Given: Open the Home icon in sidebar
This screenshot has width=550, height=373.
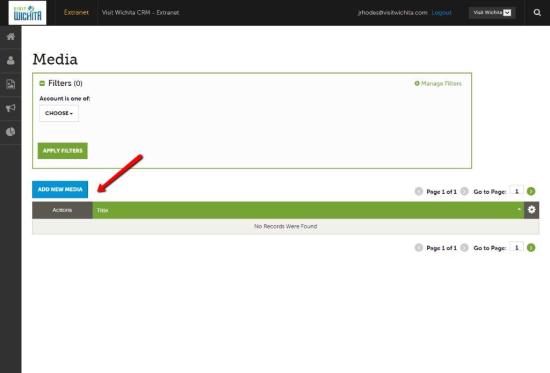Looking at the screenshot, I should click(11, 36).
